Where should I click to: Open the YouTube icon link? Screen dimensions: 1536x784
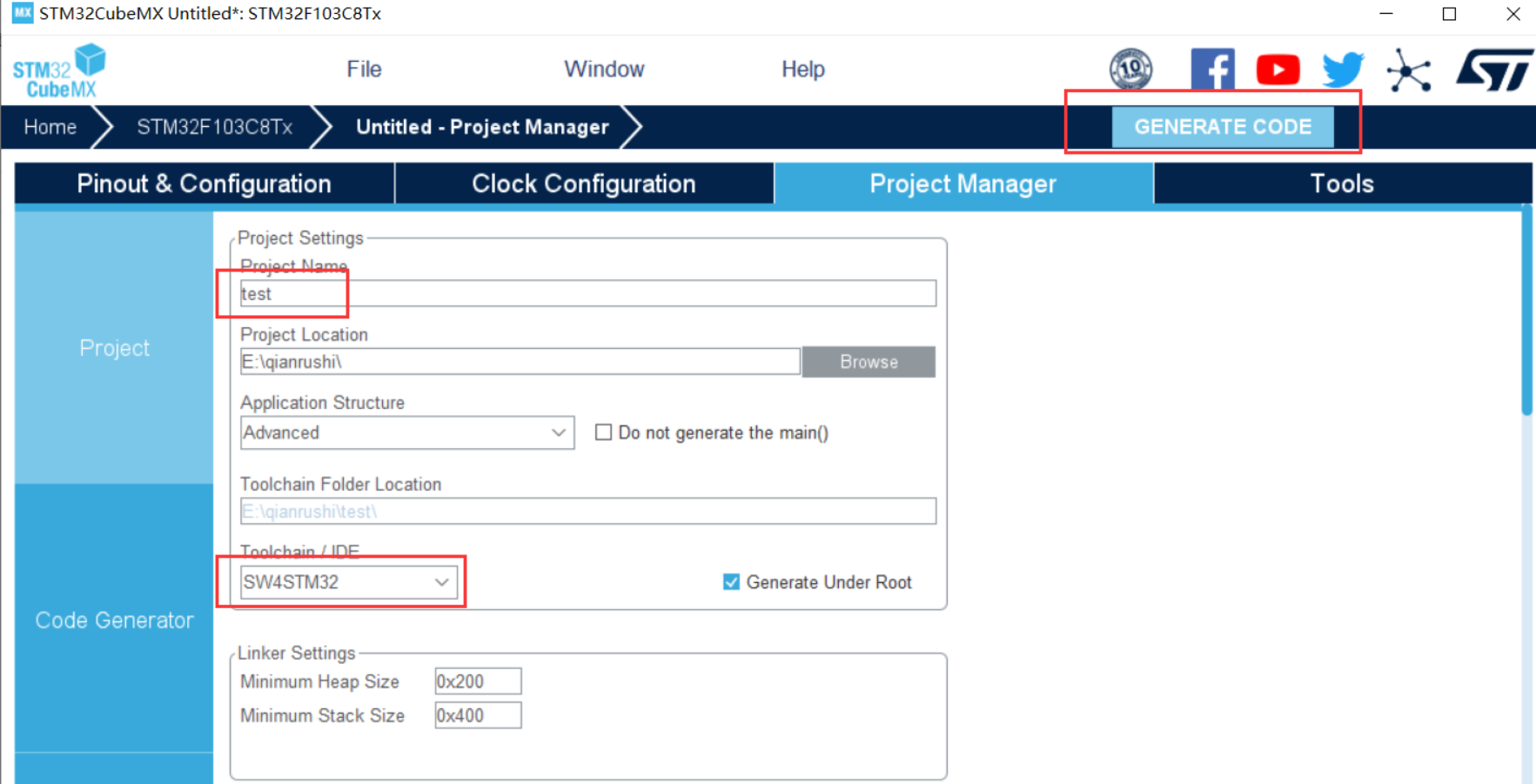pos(1278,70)
